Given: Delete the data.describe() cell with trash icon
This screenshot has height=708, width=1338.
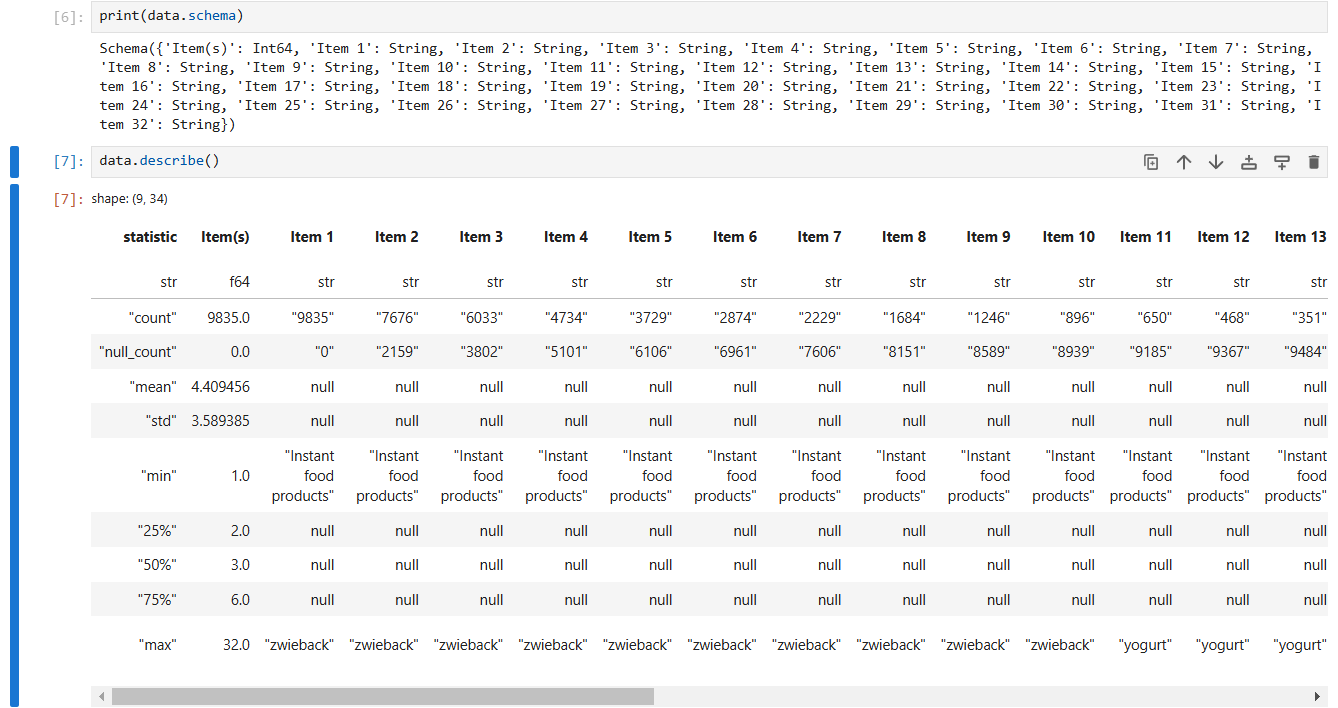Looking at the screenshot, I should click(x=1314, y=162).
